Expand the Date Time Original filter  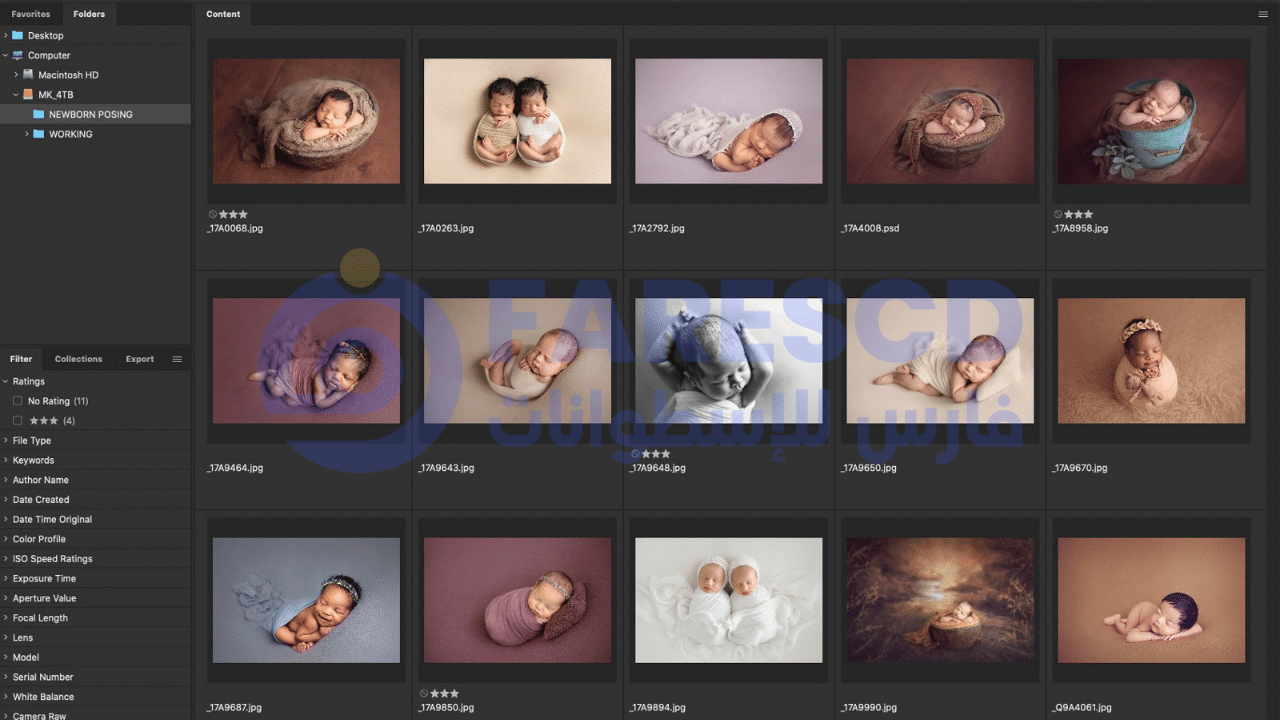(6, 519)
